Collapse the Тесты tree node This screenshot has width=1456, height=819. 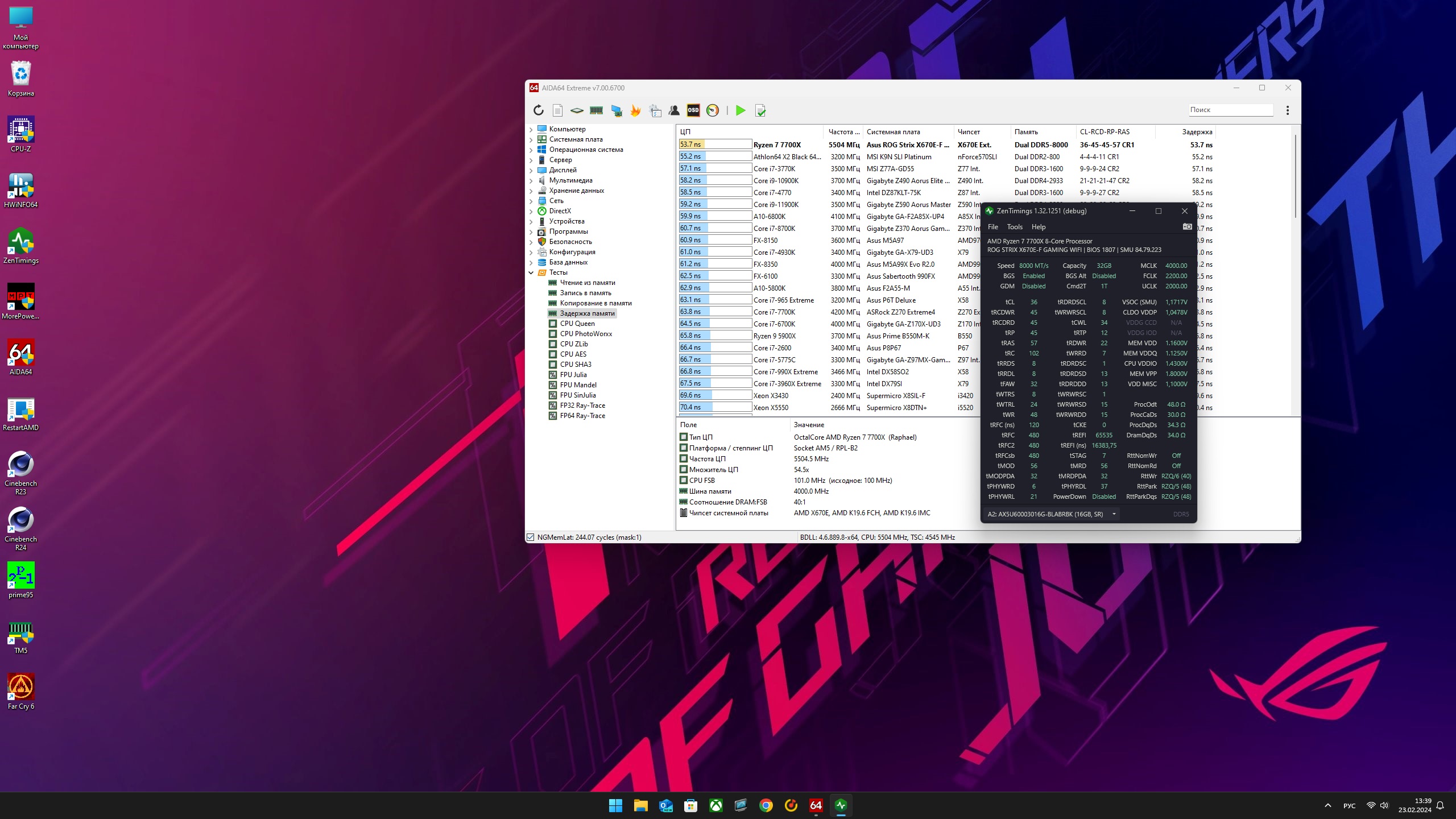[531, 272]
